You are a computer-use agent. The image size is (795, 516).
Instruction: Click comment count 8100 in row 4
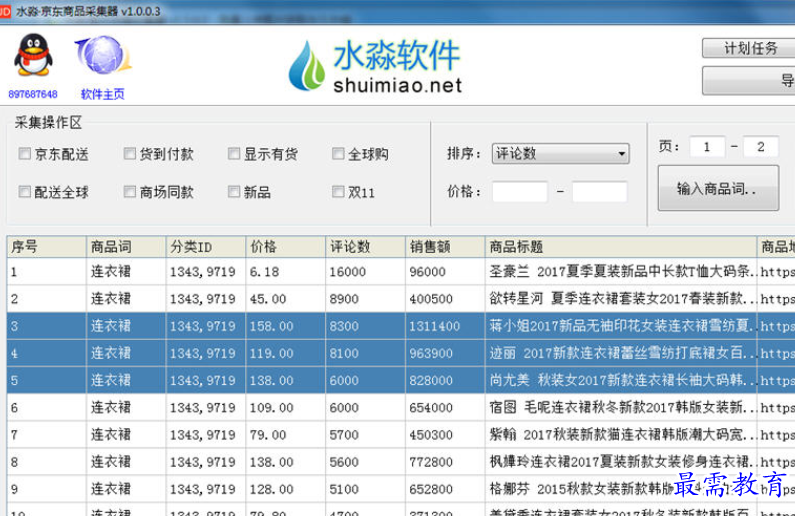coord(344,353)
